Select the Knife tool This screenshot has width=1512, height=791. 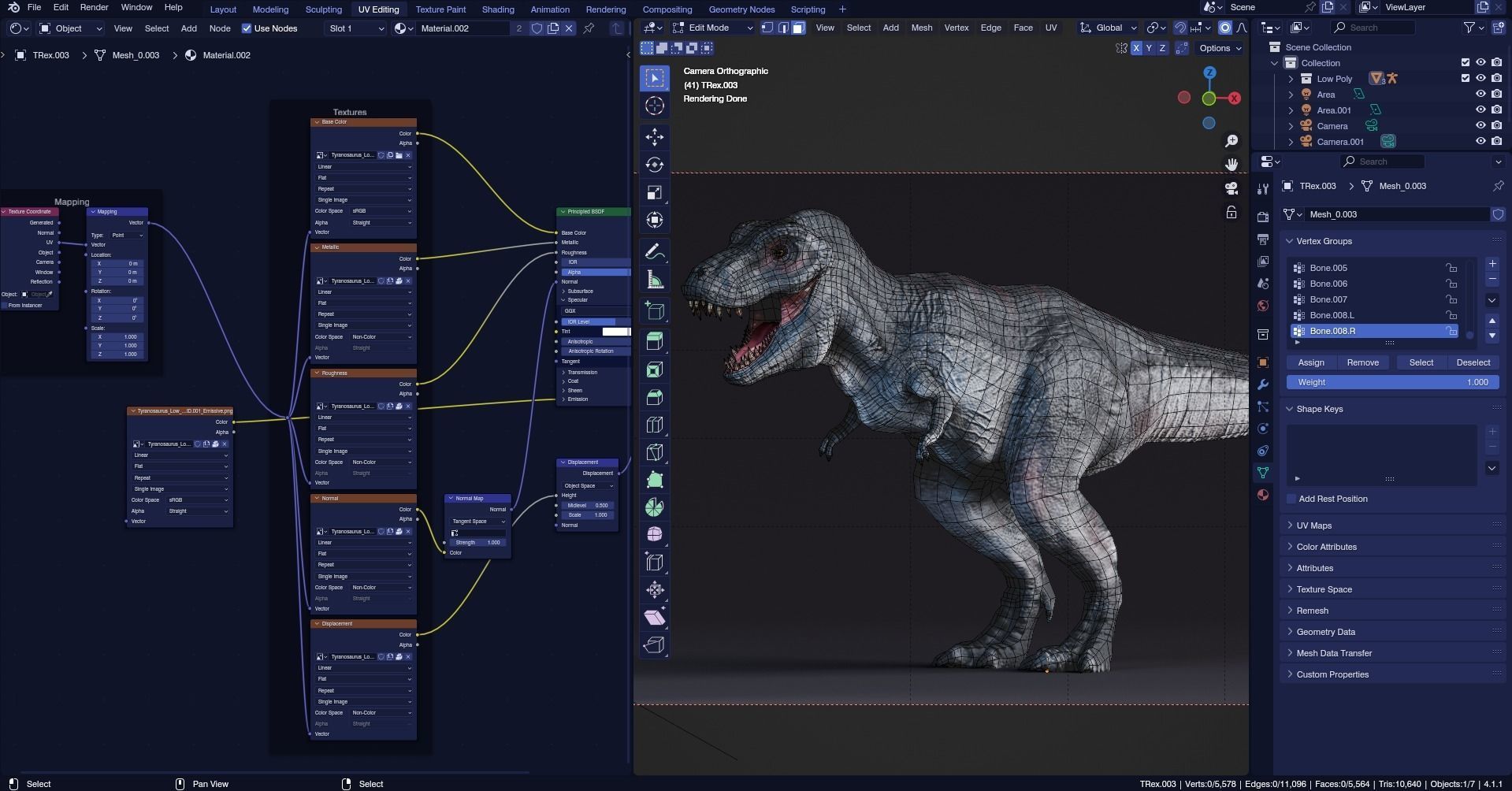[654, 452]
